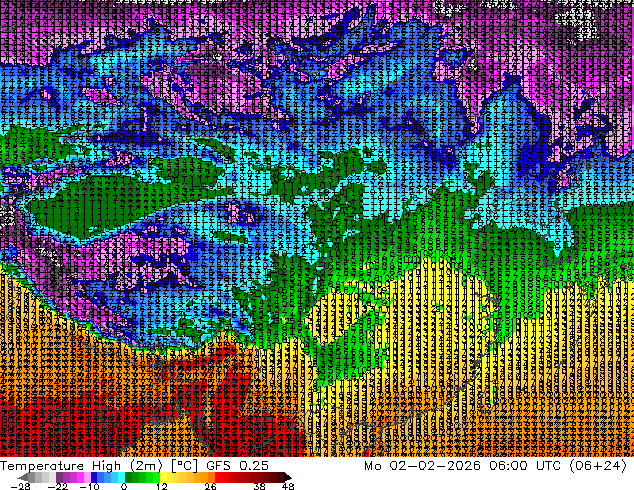Click the 0 legend scale value
The image size is (634, 490).
(x=124, y=486)
